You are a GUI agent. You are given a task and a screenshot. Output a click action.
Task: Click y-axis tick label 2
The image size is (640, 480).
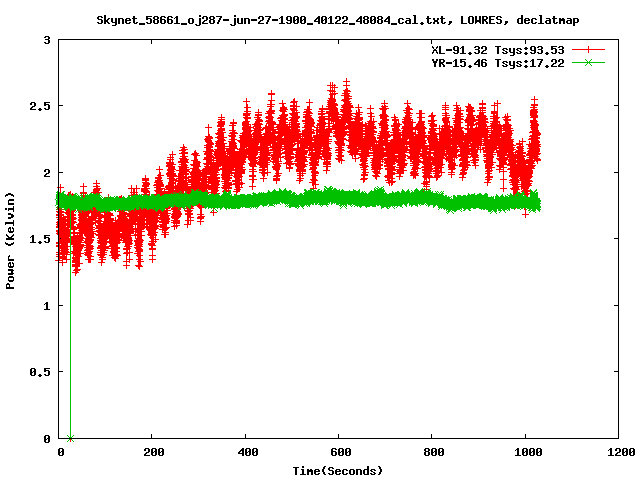(47, 173)
